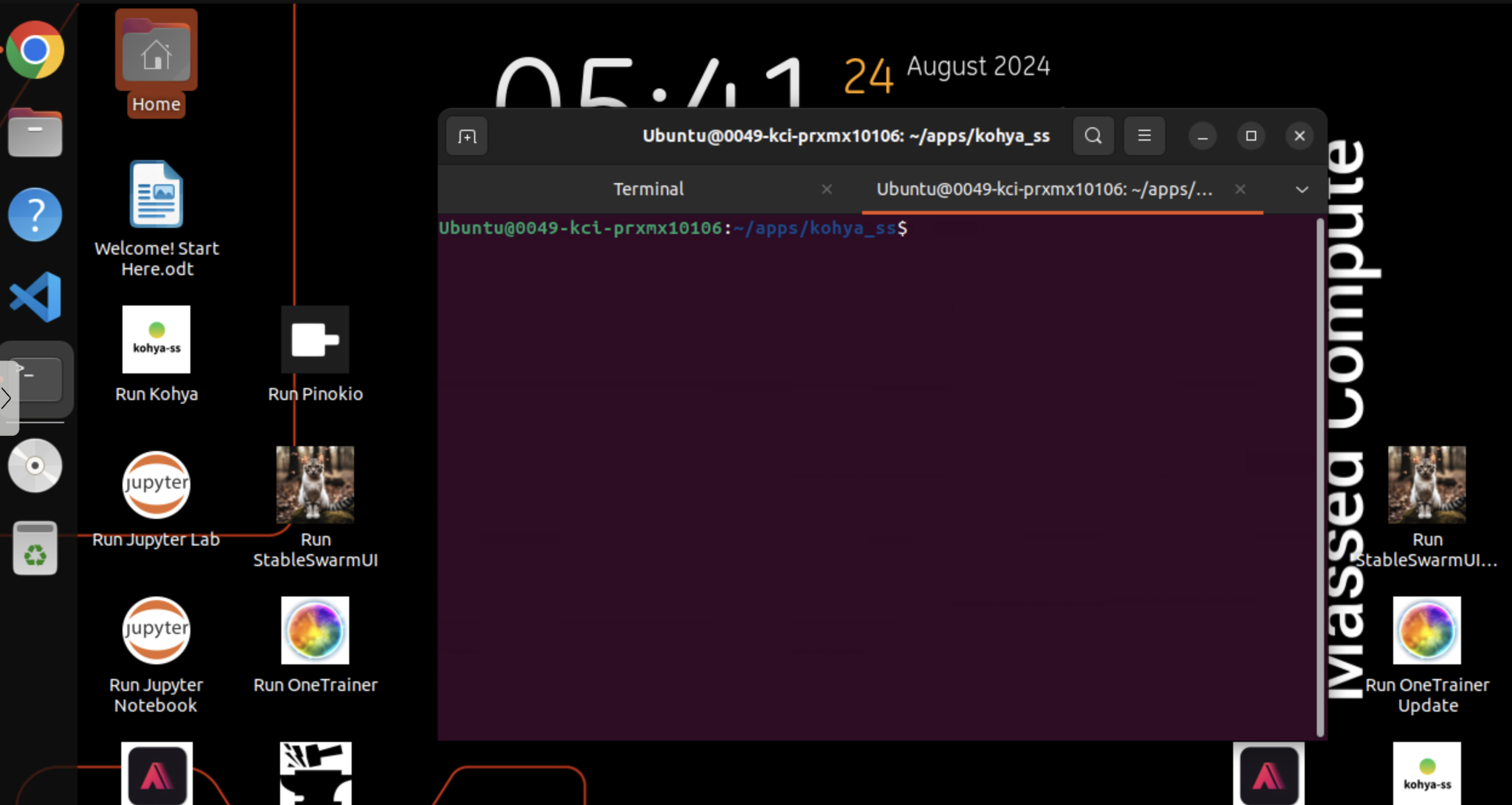Open a new terminal tab
This screenshot has height=805, width=1512.
[466, 136]
